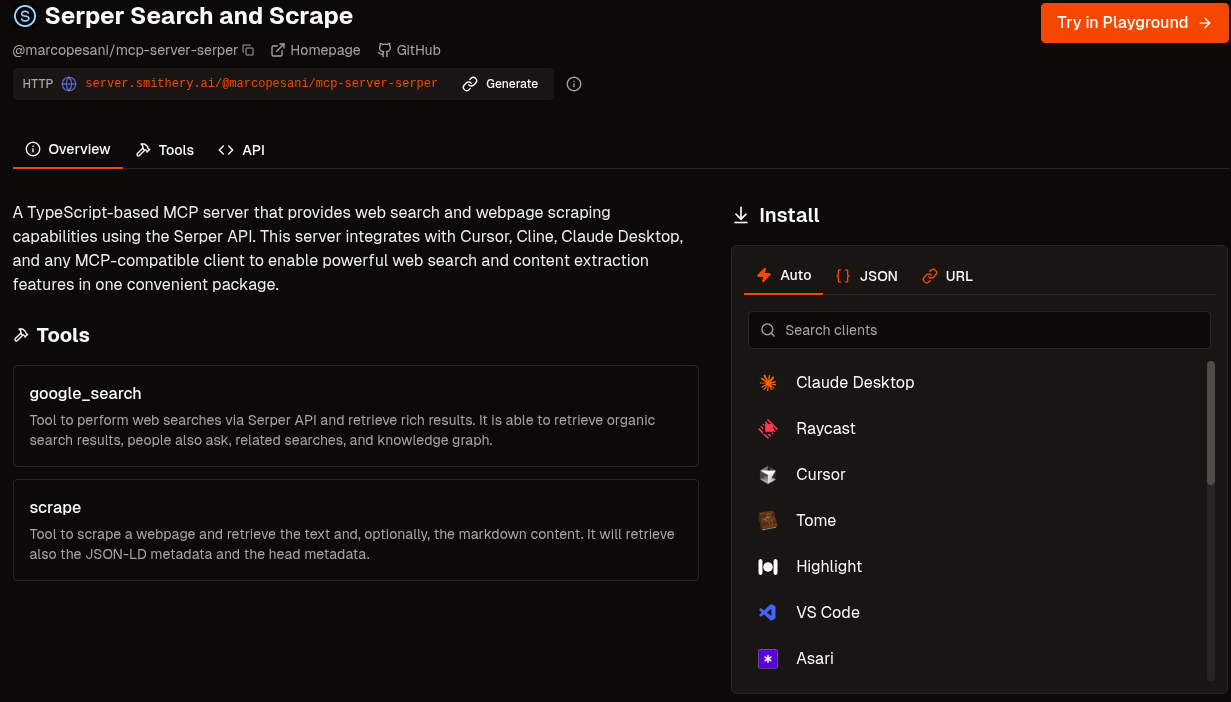Open the Homepage link
This screenshot has width=1231, height=702.
coord(315,50)
